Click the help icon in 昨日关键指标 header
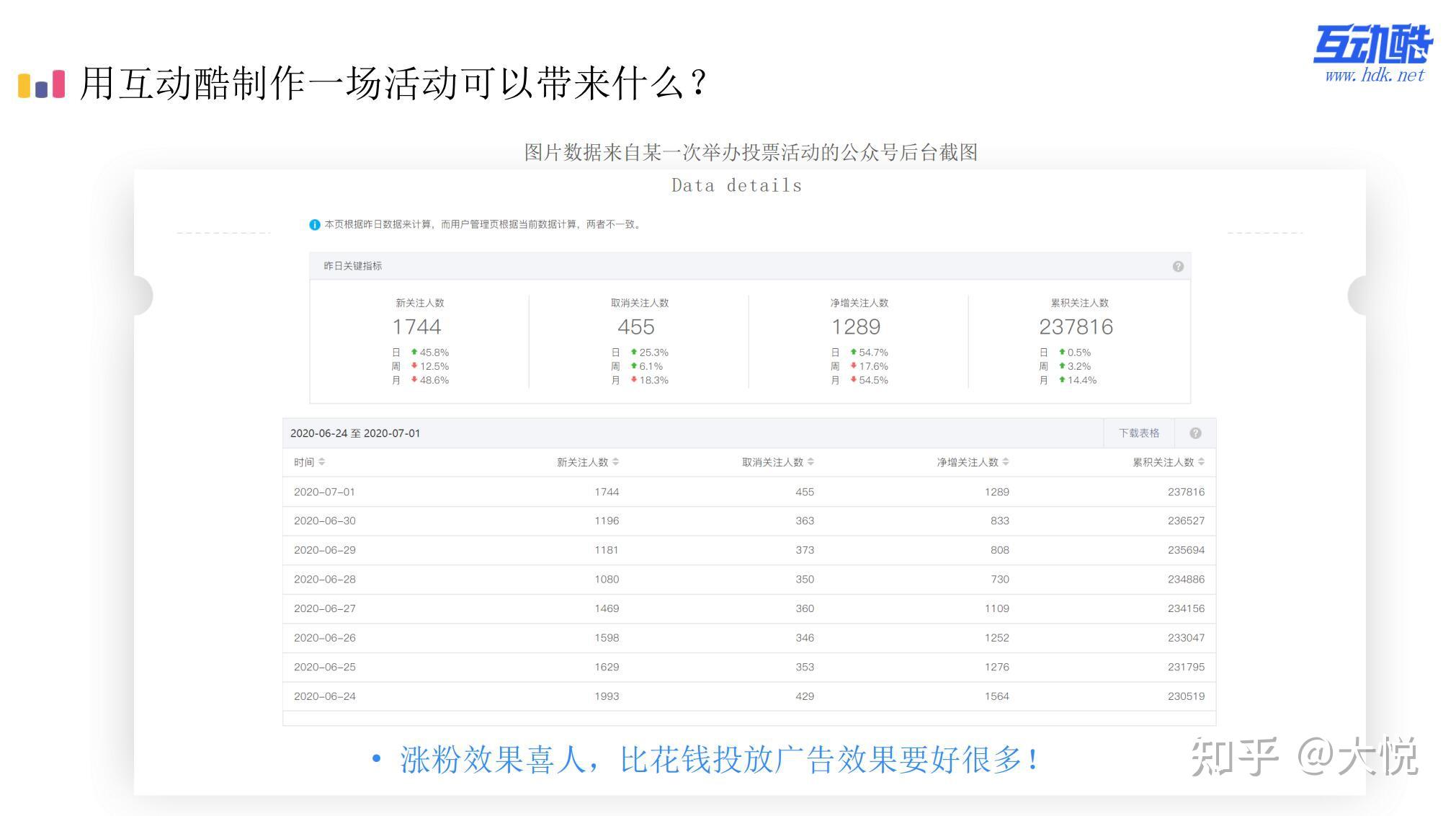This screenshot has width=1456, height=816. 1177,266
